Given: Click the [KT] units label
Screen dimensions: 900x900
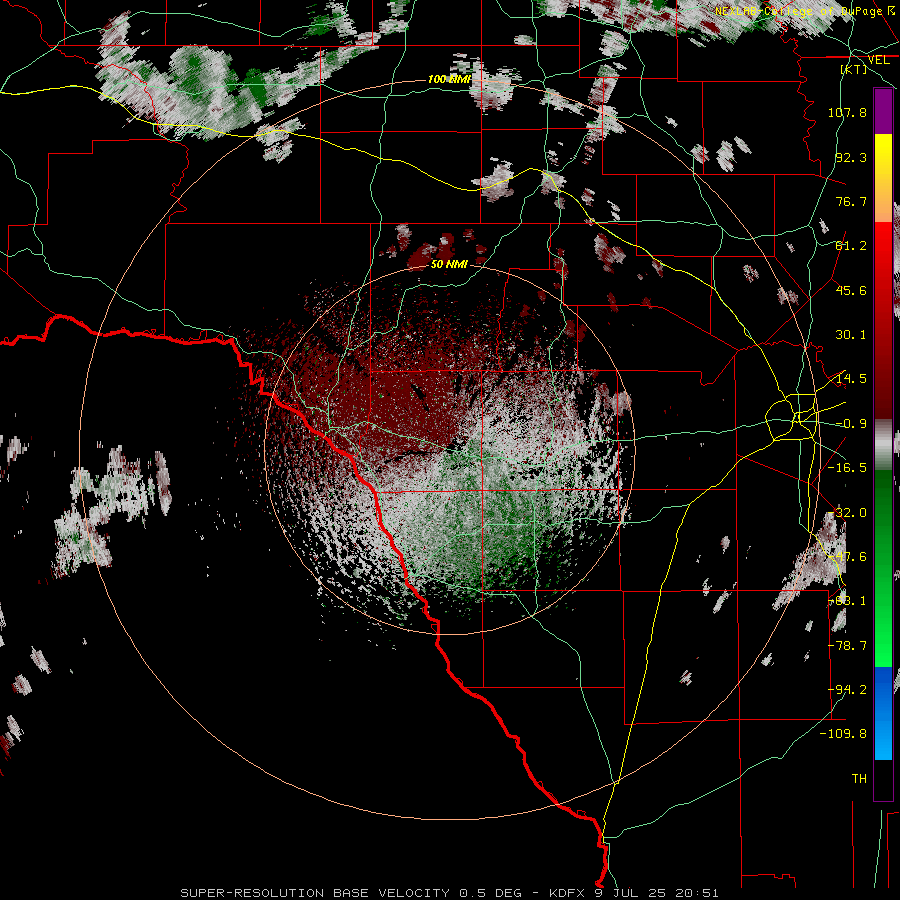Looking at the screenshot, I should 854,69.
